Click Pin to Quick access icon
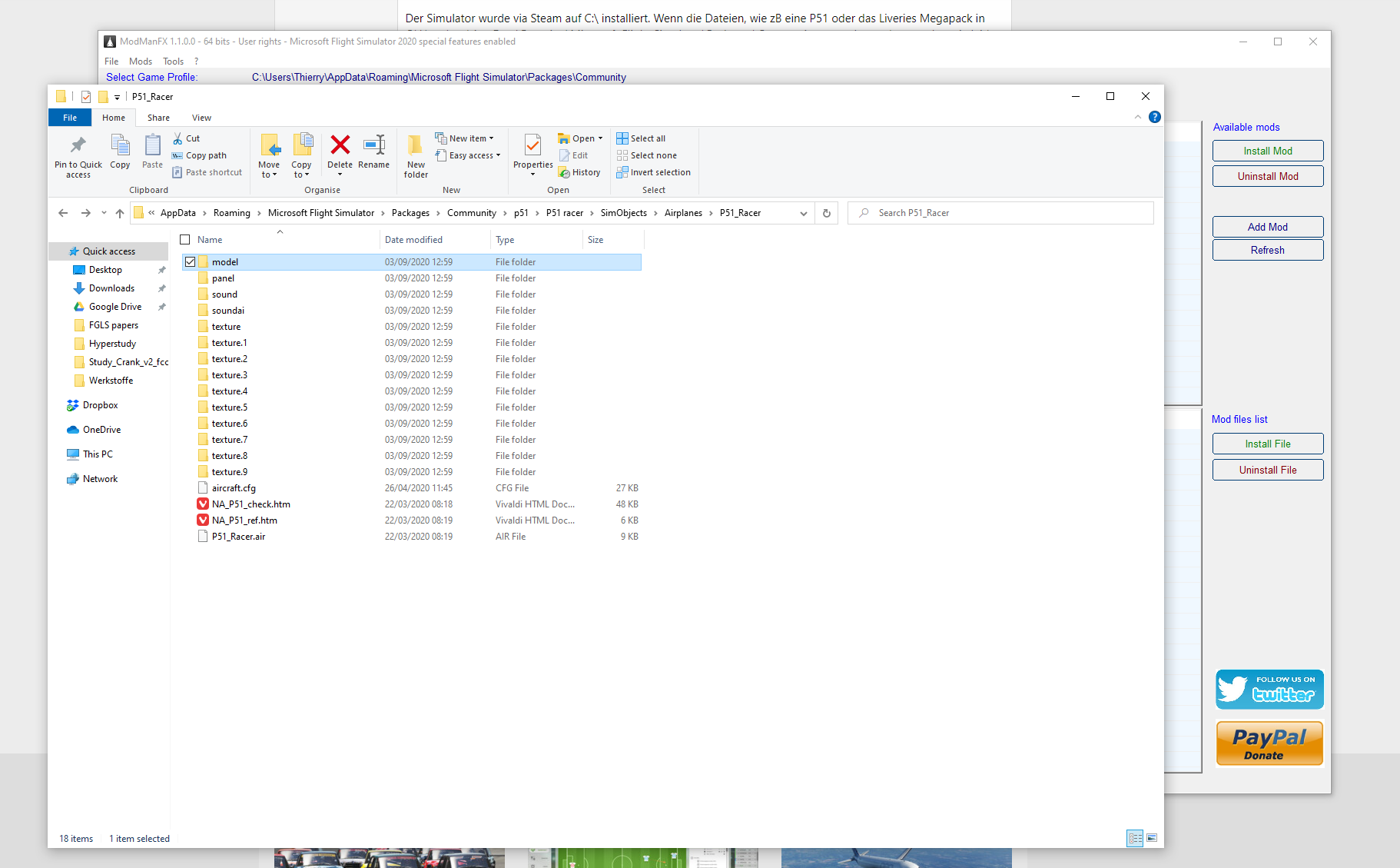1400x868 pixels. [x=78, y=145]
